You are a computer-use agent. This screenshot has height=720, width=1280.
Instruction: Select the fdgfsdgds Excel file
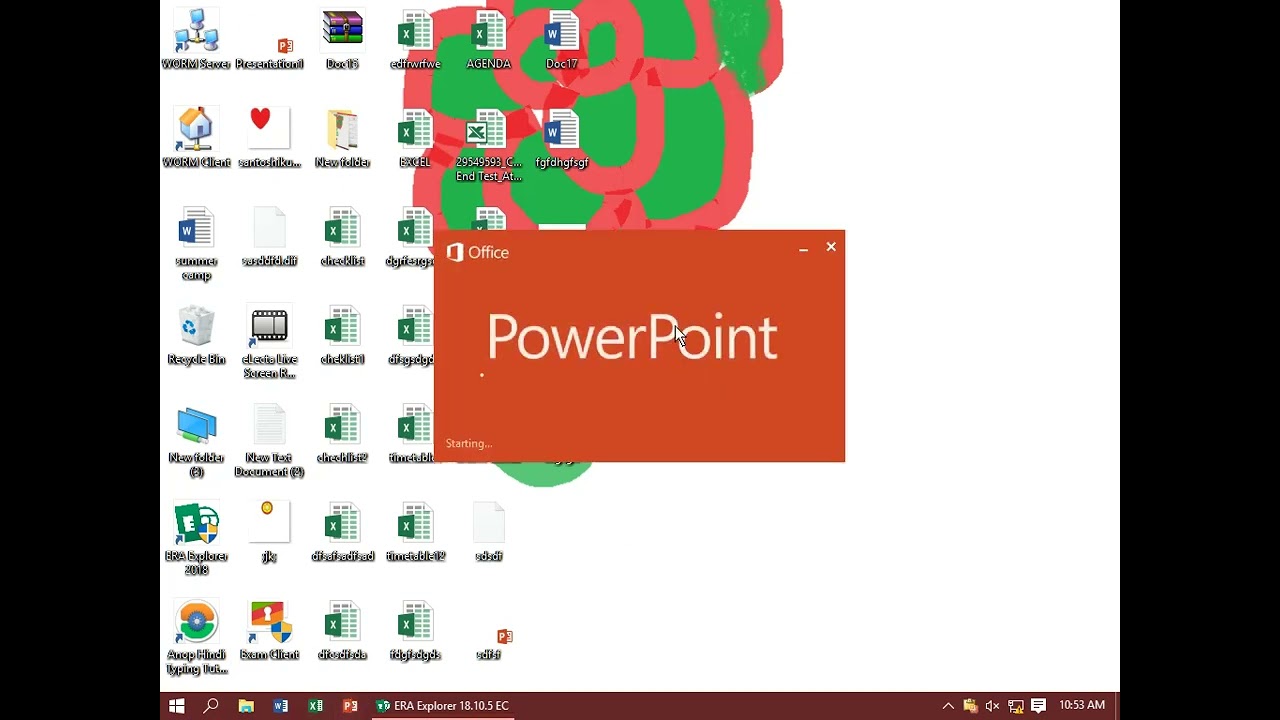coord(415,631)
